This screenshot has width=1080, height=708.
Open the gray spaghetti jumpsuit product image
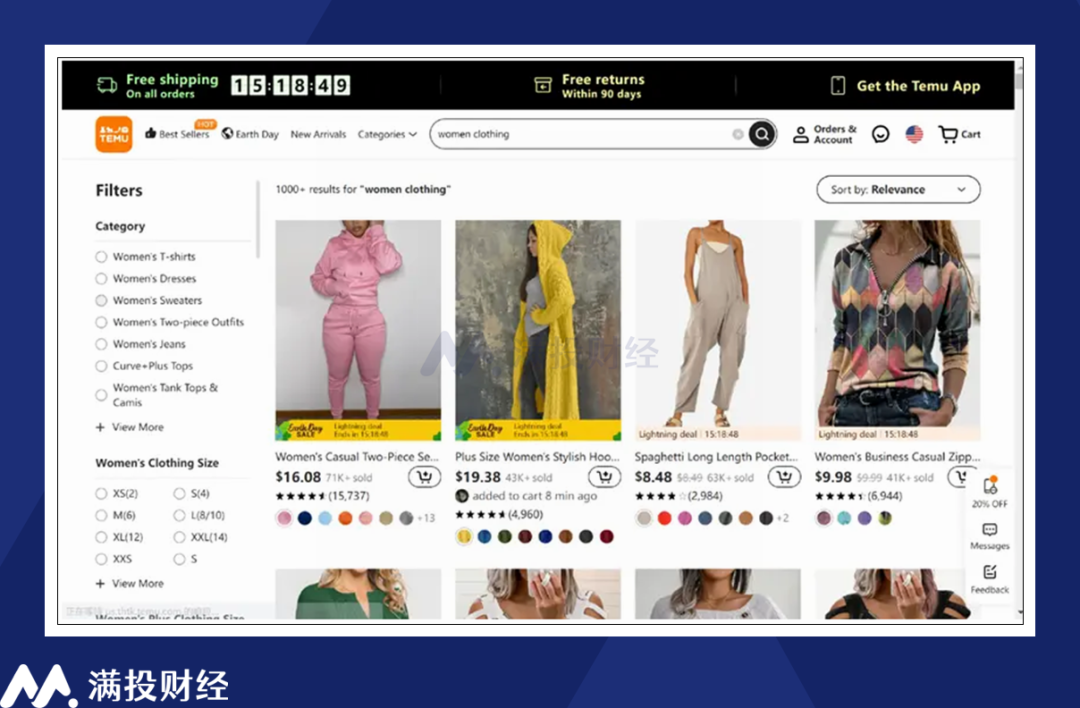click(718, 330)
